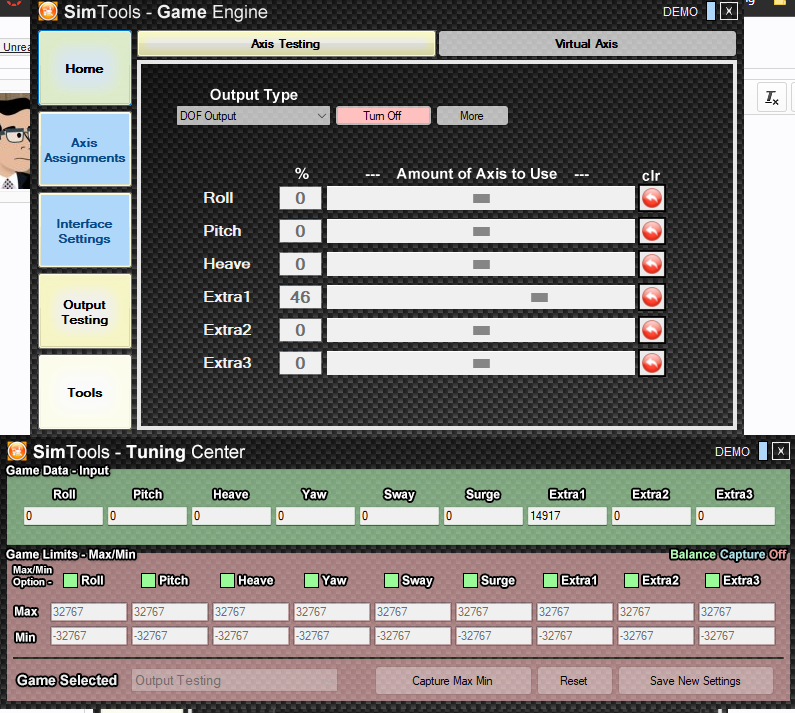The width and height of the screenshot is (795, 713).
Task: Click the Turn Off output button
Action: [383, 116]
